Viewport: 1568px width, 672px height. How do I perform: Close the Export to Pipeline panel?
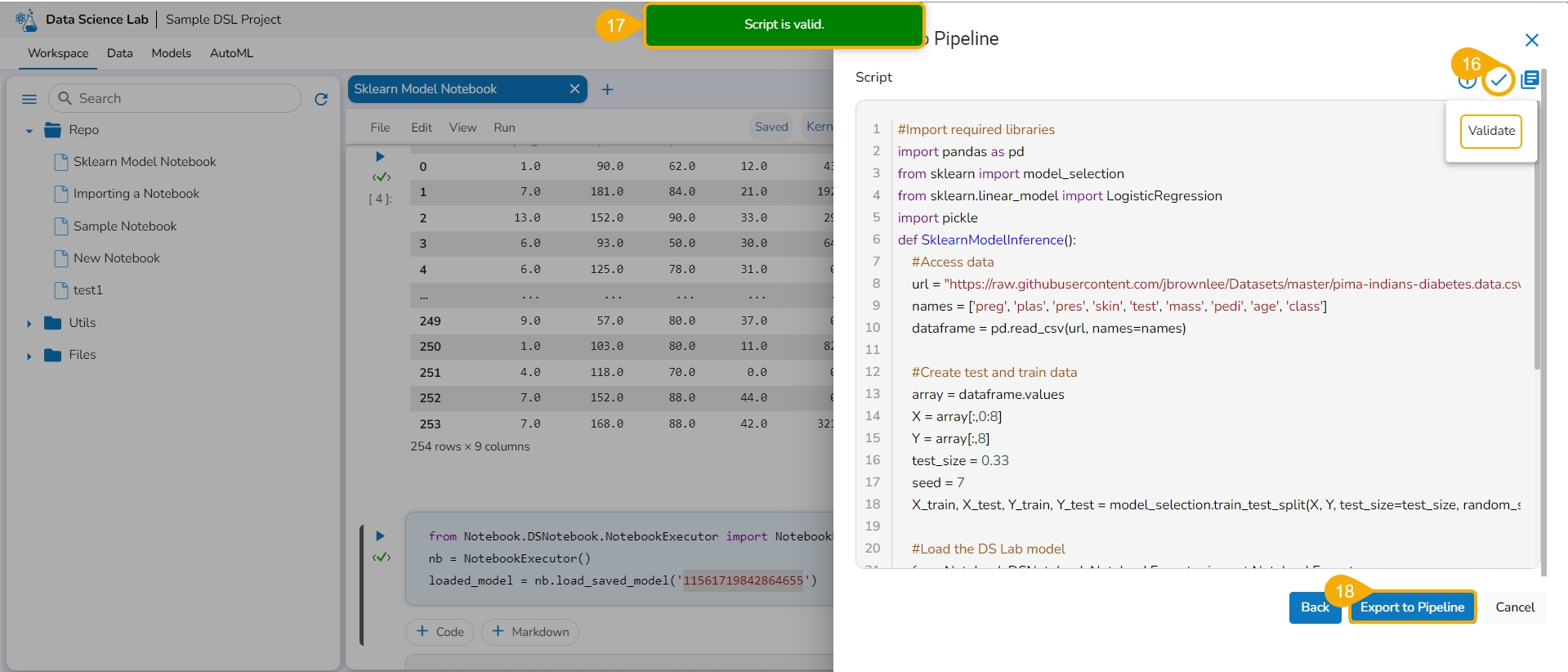click(1531, 40)
